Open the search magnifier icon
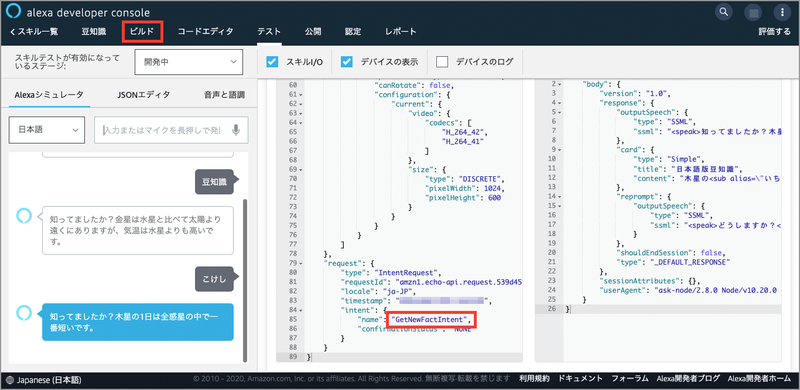This screenshot has width=800, height=390. coord(723,12)
